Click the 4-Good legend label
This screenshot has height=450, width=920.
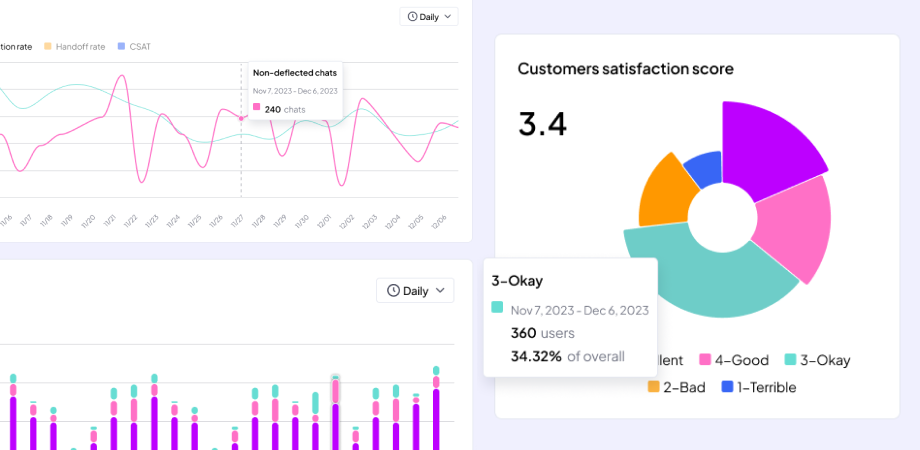(745, 360)
